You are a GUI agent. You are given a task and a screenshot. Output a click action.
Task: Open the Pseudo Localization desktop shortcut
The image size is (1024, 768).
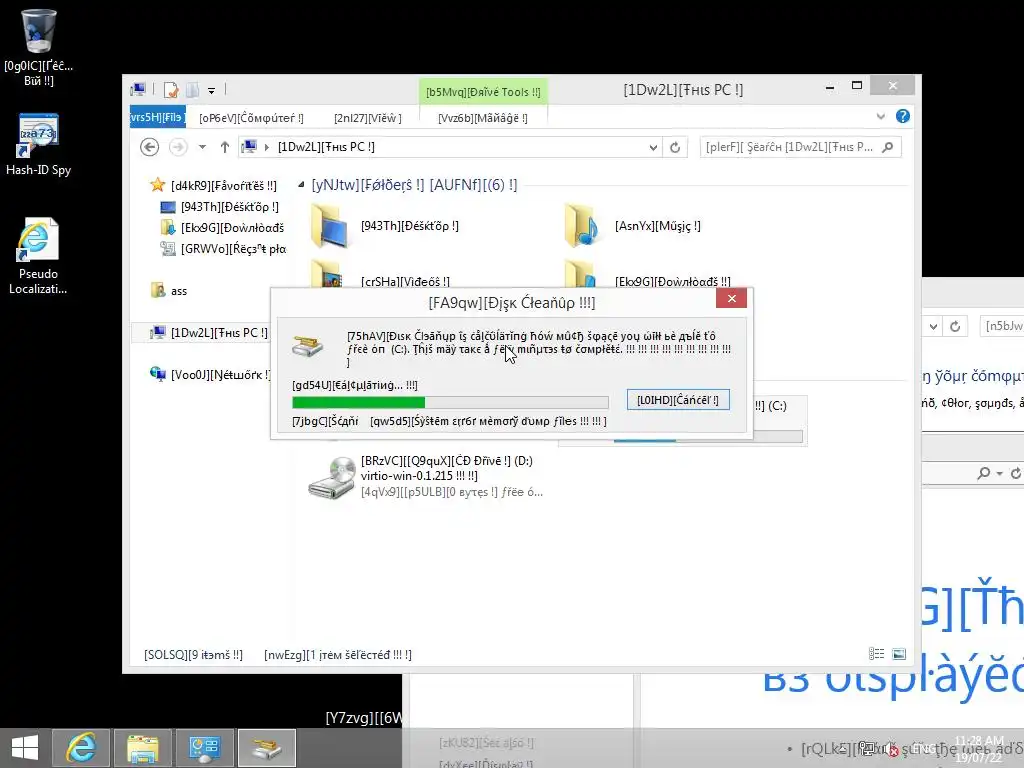point(38,256)
